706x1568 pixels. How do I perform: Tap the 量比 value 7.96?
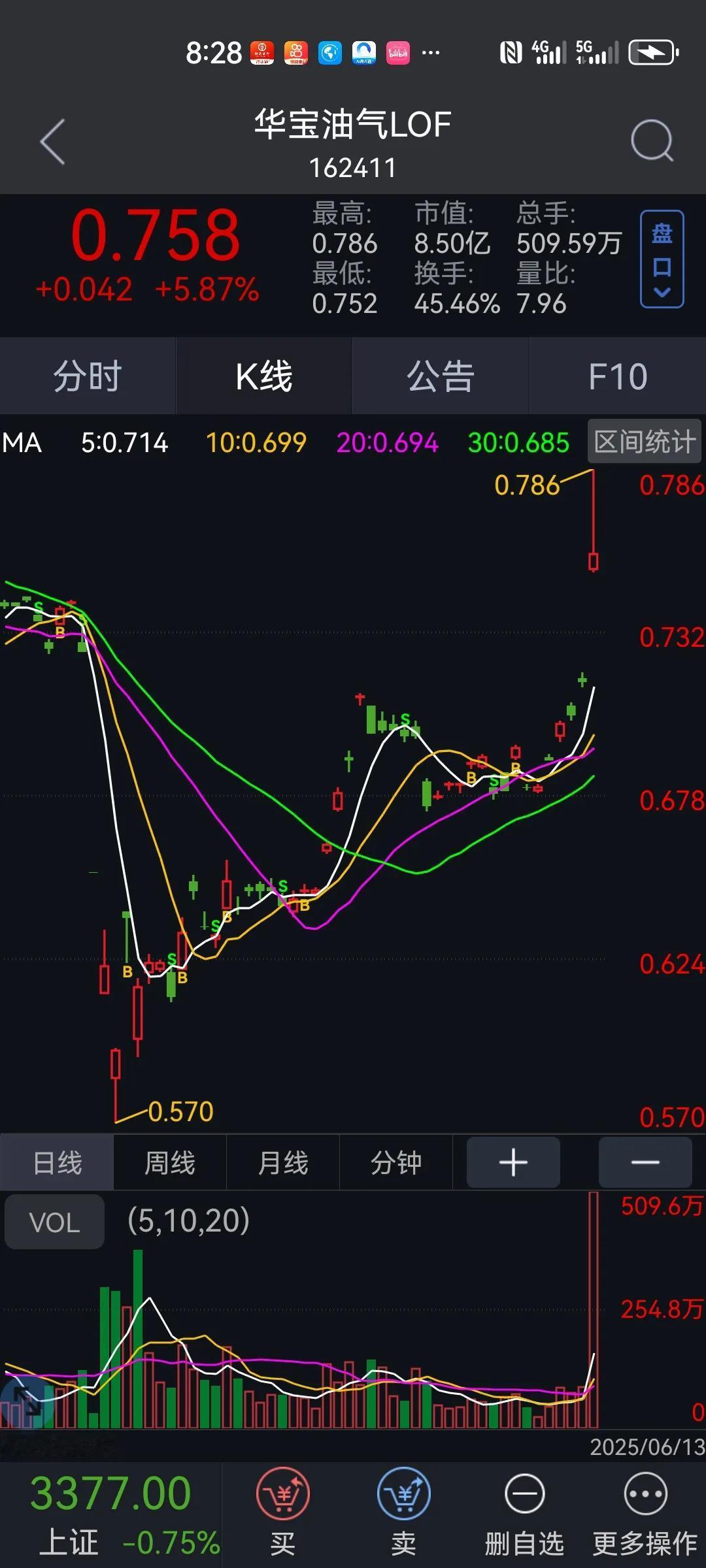[541, 304]
